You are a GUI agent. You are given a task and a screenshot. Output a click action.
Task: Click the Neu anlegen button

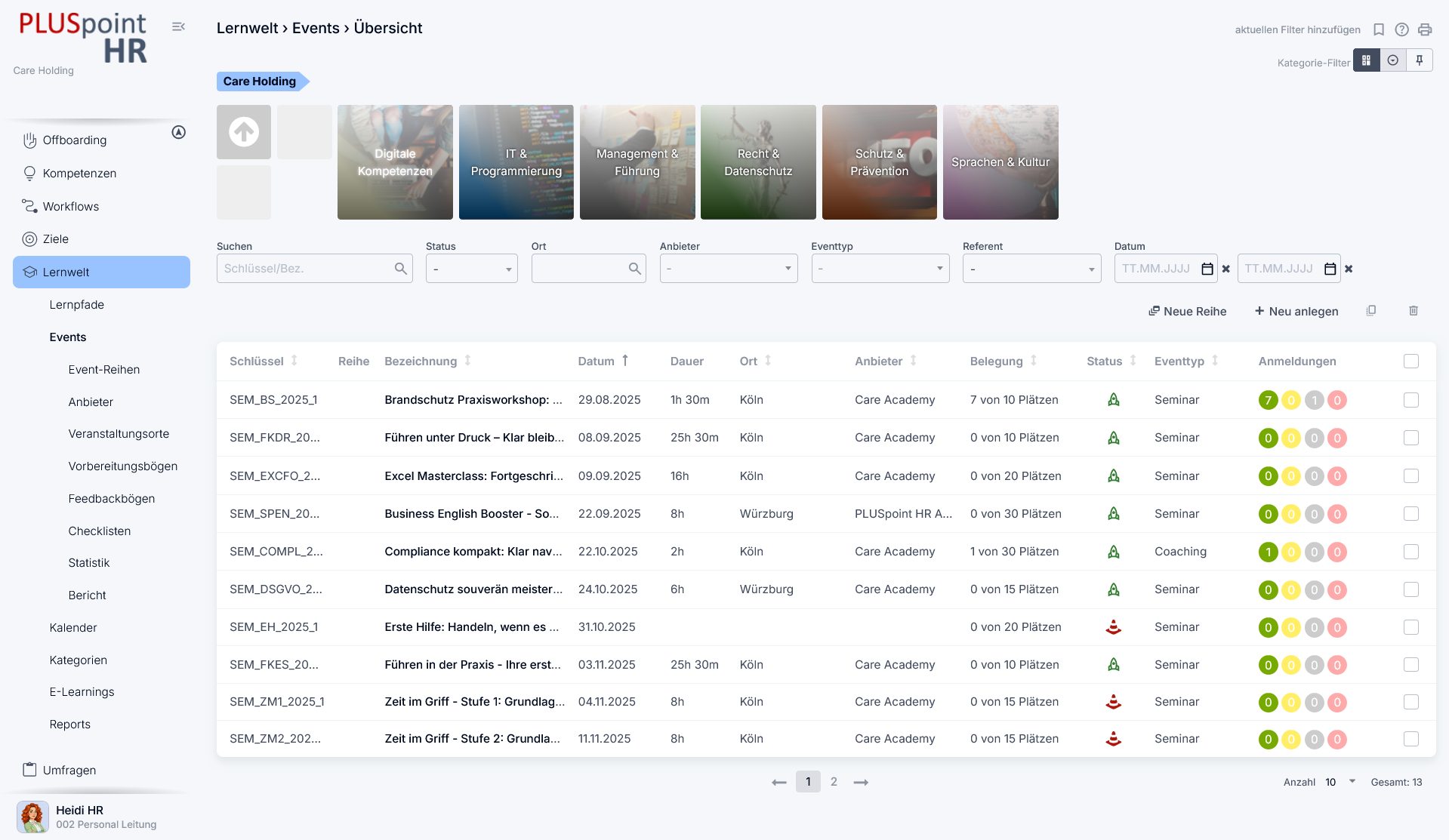(x=1296, y=311)
